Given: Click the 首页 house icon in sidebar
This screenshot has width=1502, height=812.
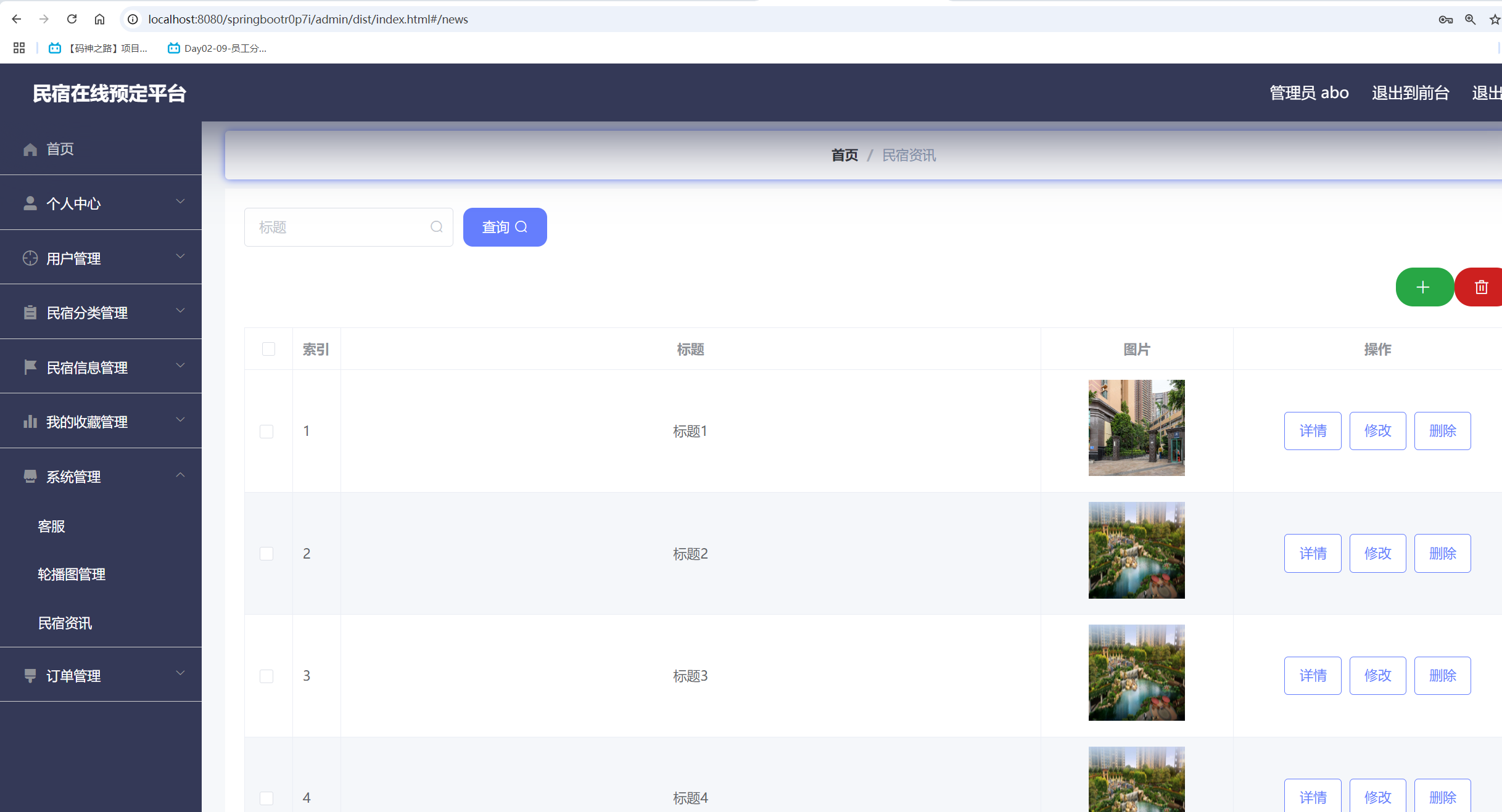Looking at the screenshot, I should pyautogui.click(x=30, y=149).
